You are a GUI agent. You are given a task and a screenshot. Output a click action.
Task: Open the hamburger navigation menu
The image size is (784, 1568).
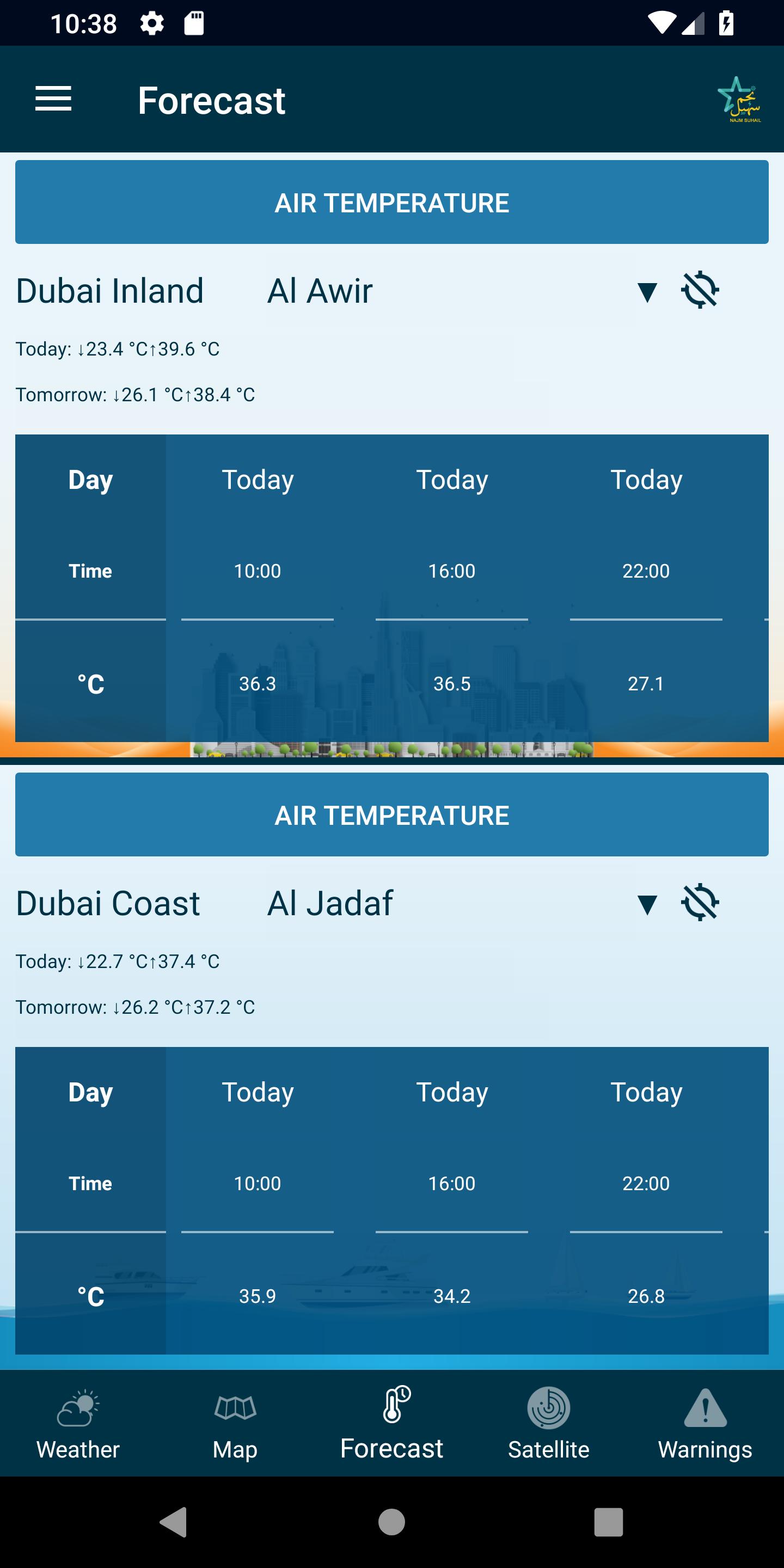(x=53, y=99)
